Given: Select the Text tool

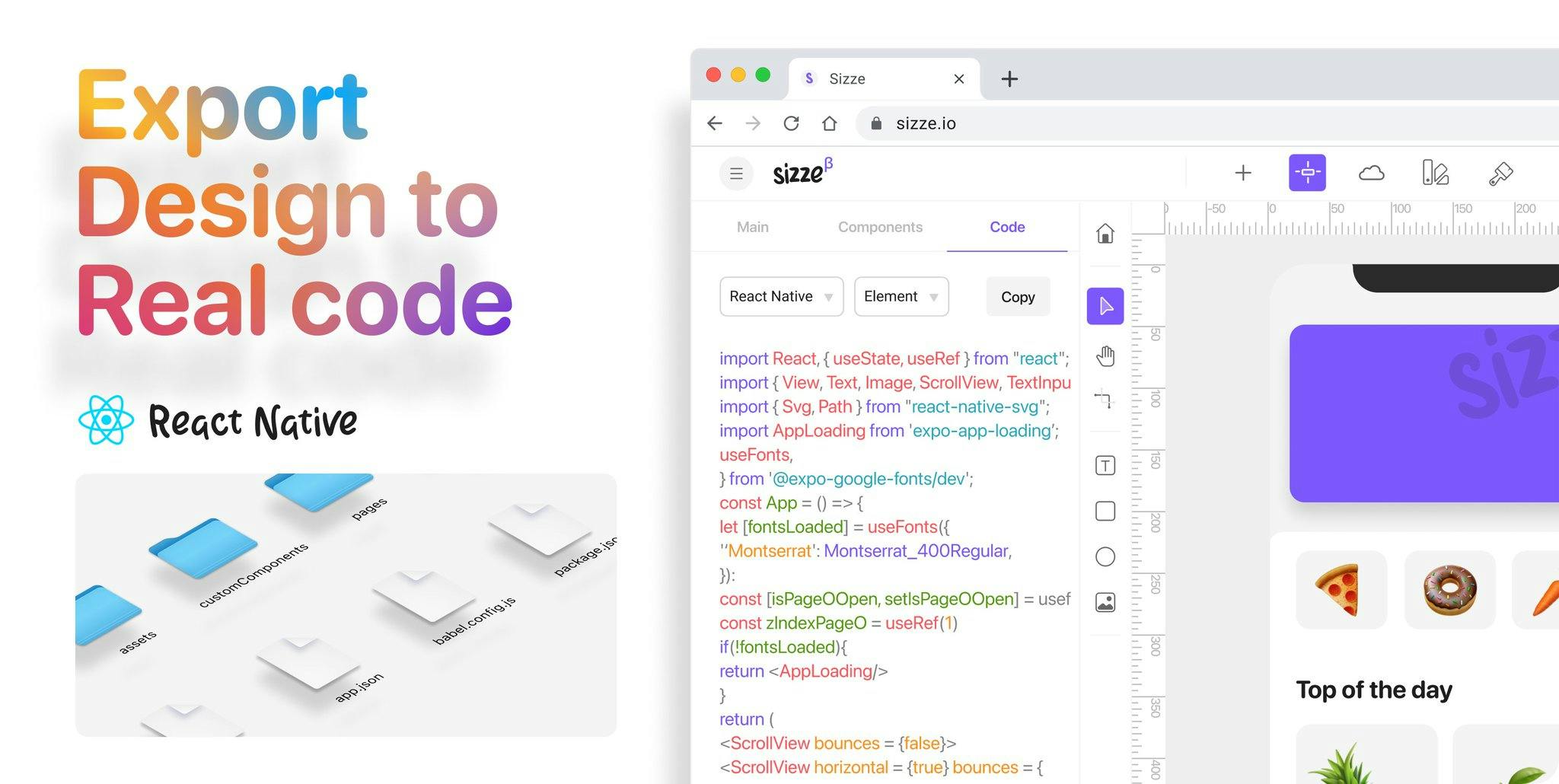Looking at the screenshot, I should coord(1105,465).
